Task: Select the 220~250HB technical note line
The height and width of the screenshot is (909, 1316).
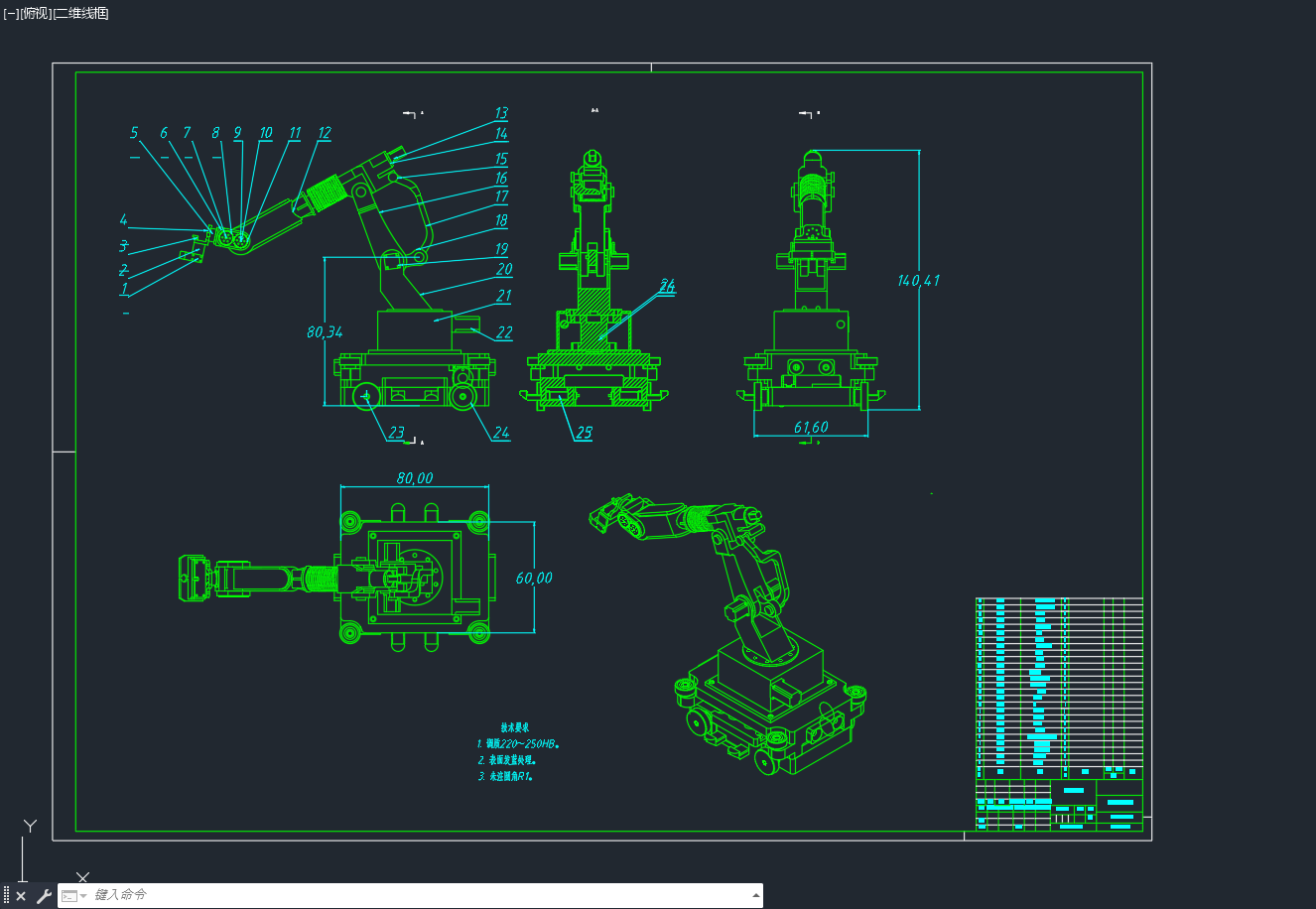Action: [519, 743]
